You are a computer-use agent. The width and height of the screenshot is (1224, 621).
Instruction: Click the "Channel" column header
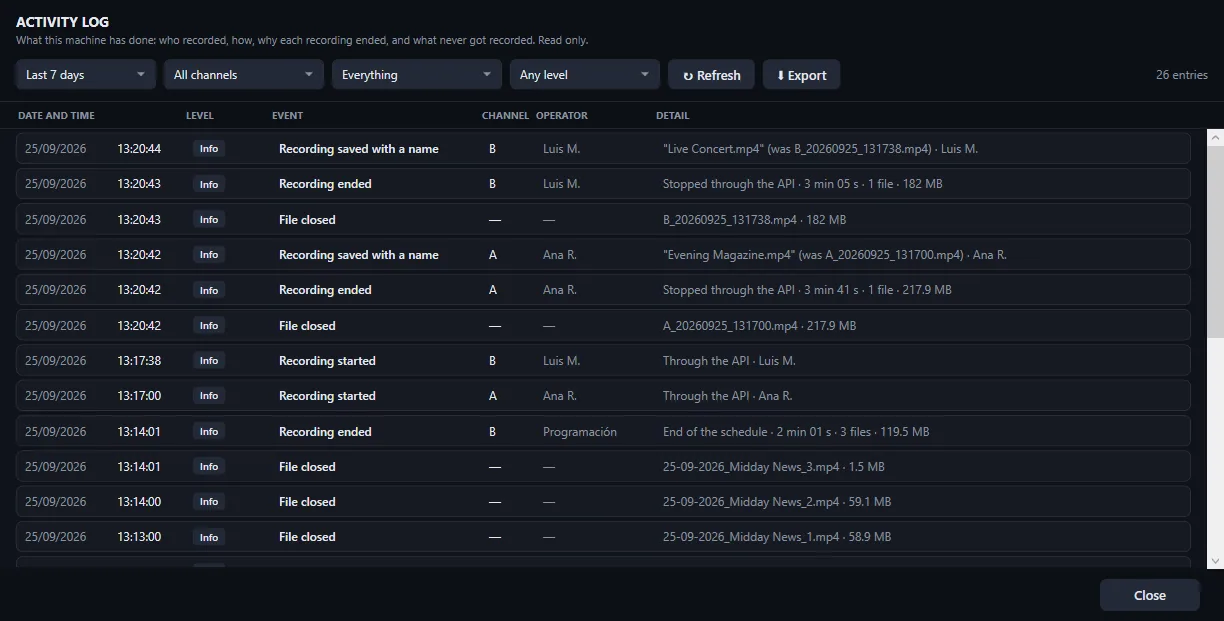tap(505, 116)
